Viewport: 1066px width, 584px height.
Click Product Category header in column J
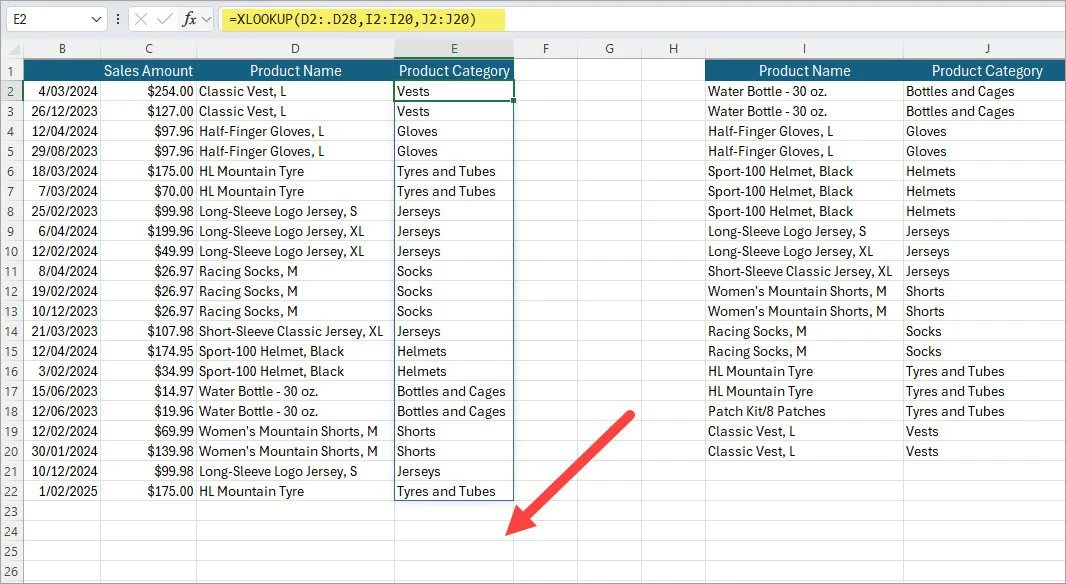(x=986, y=71)
